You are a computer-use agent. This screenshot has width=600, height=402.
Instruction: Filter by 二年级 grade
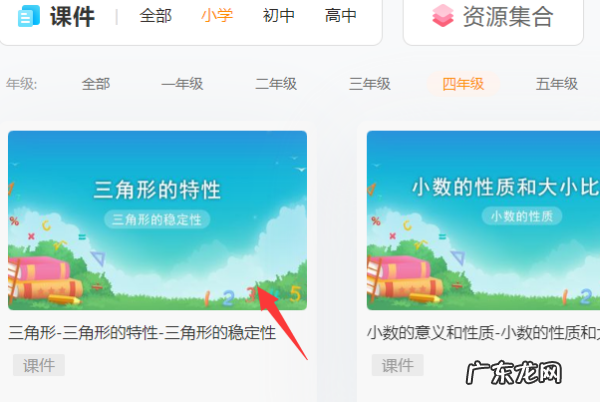click(276, 84)
